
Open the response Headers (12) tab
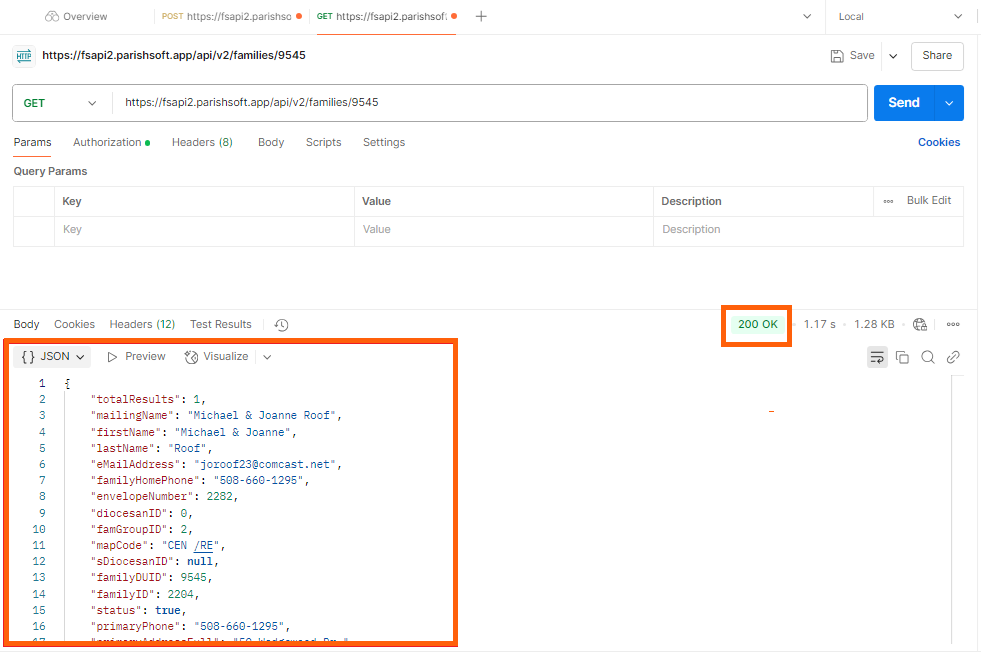[x=142, y=325]
